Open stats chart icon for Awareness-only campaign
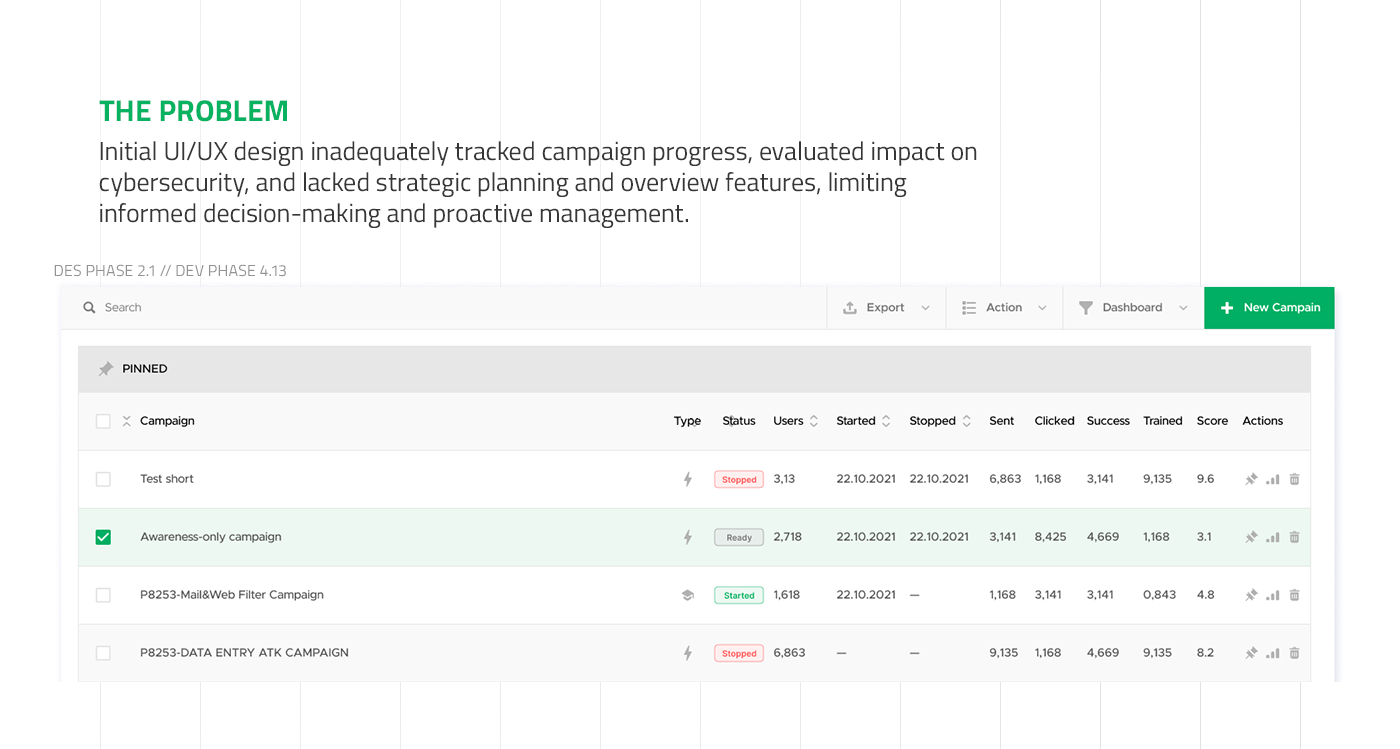This screenshot has height=749, width=1400. pyautogui.click(x=1272, y=537)
